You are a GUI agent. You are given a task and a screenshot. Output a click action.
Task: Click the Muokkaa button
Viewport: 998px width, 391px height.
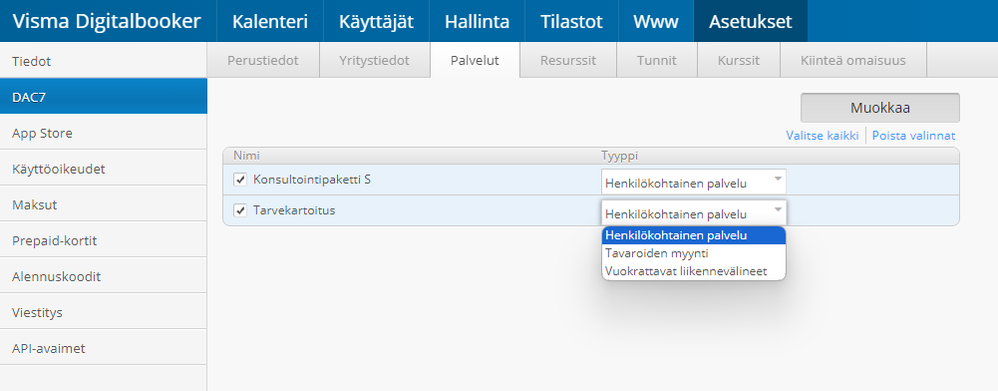pyautogui.click(x=880, y=108)
